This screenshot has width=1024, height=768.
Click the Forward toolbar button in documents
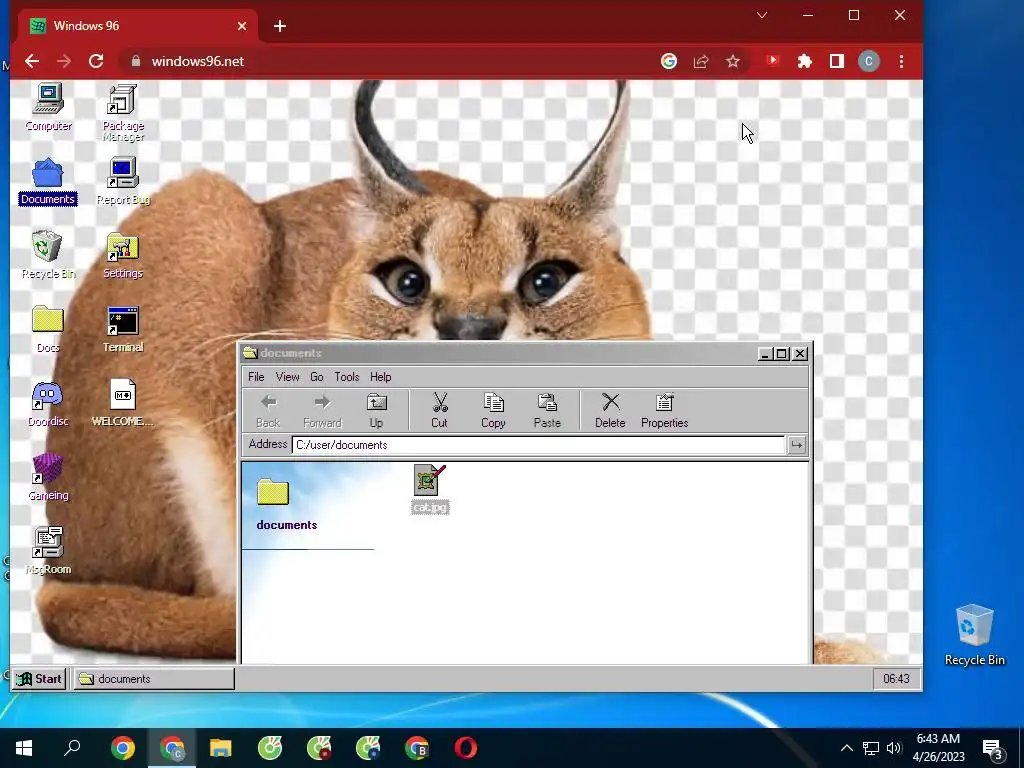[x=322, y=411]
